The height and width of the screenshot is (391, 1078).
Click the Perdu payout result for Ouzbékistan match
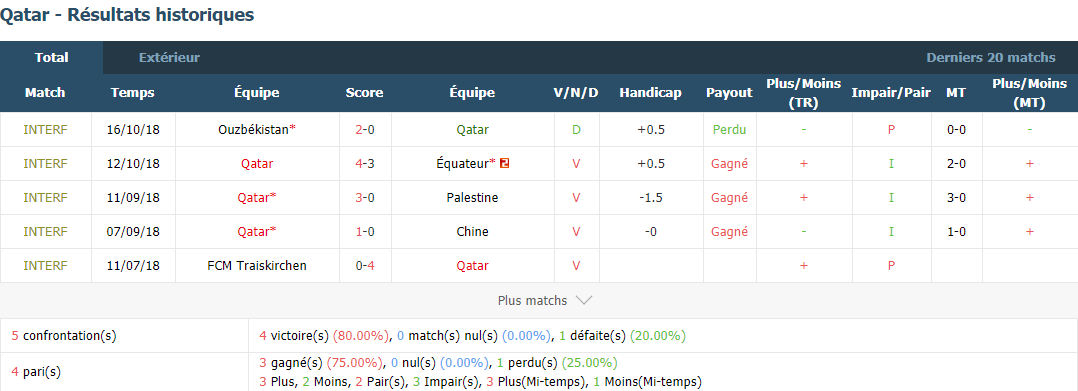coord(729,129)
